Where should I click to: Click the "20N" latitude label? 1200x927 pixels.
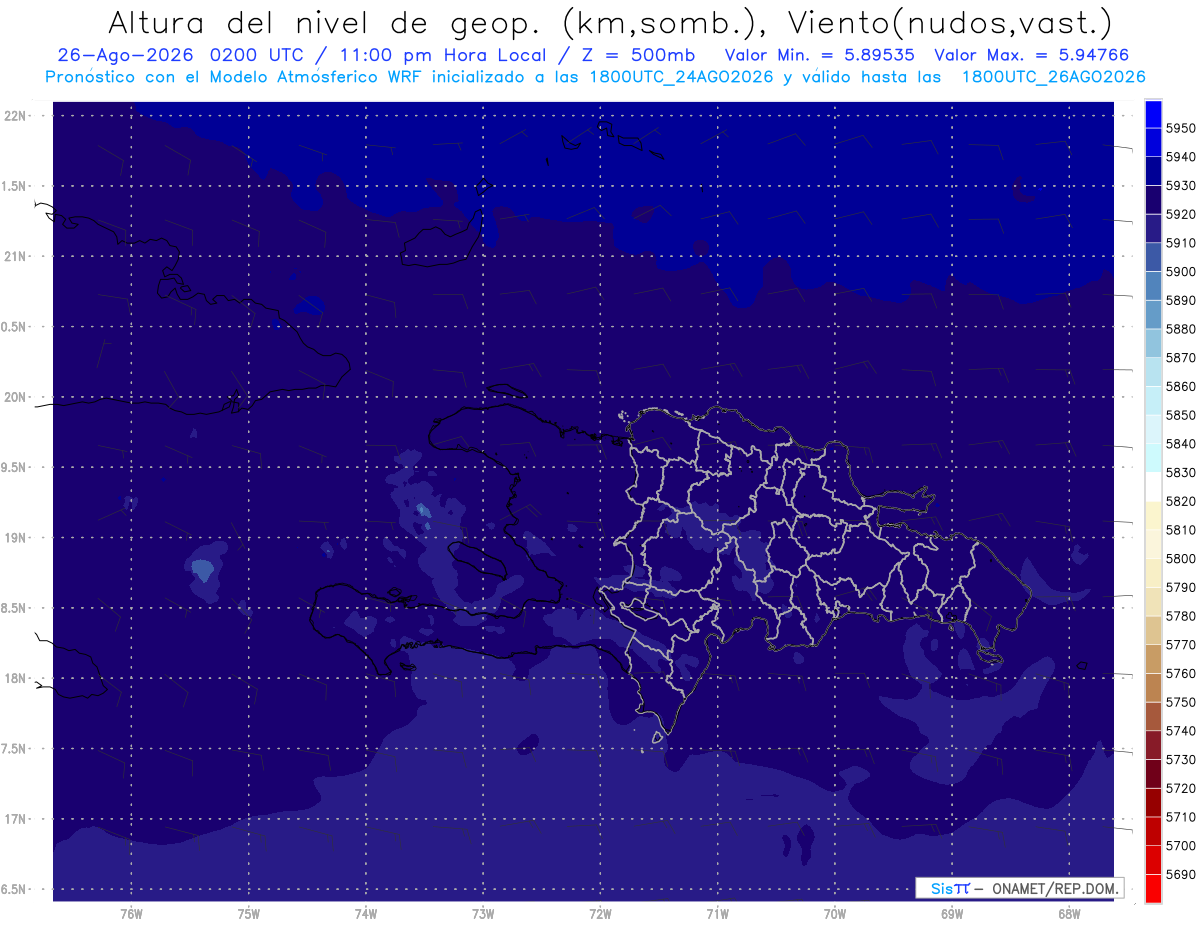coord(16,398)
